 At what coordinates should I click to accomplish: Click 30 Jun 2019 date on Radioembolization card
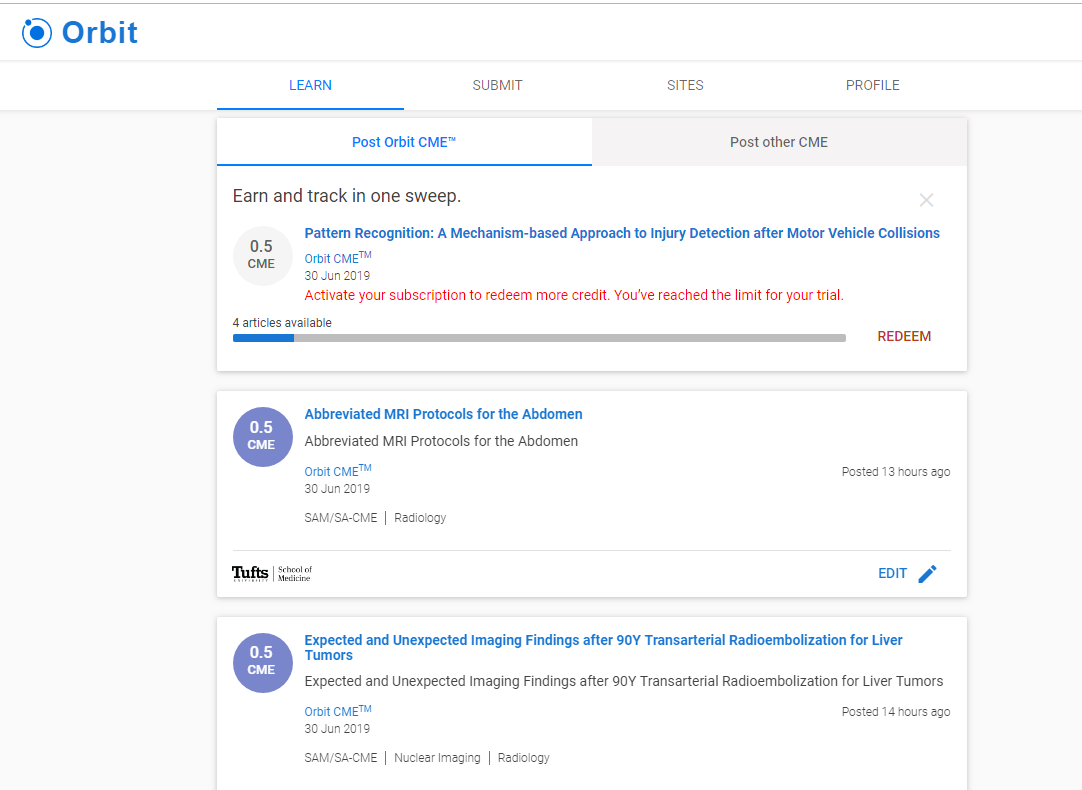tap(337, 729)
